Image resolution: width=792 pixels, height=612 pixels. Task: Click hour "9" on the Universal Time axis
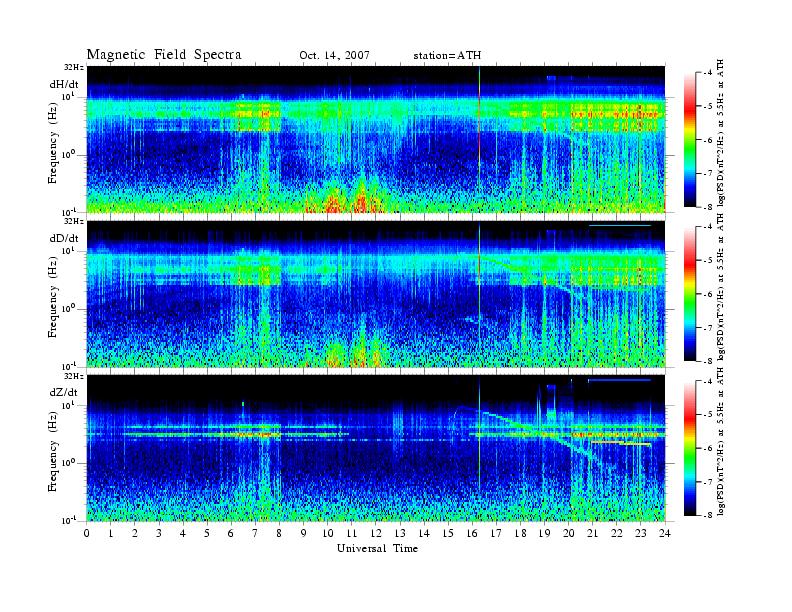(304, 533)
